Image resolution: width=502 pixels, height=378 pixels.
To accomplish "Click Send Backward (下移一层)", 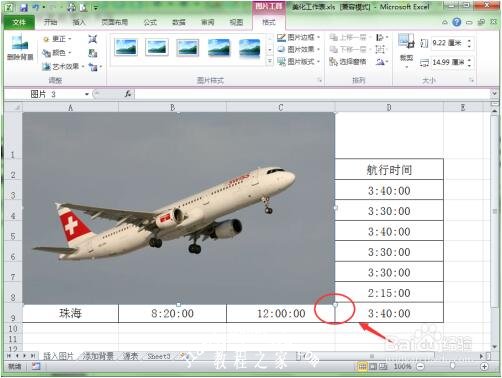I will point(350,49).
